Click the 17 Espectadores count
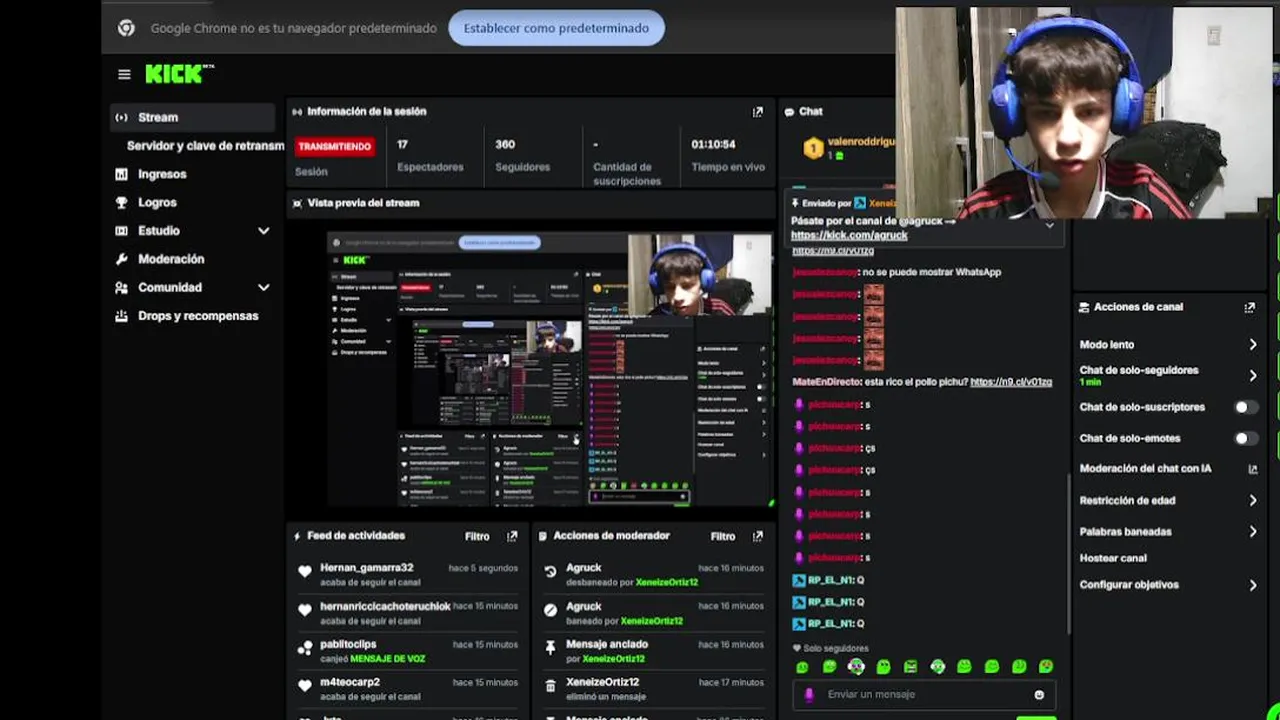The height and width of the screenshot is (720, 1280). click(x=402, y=144)
